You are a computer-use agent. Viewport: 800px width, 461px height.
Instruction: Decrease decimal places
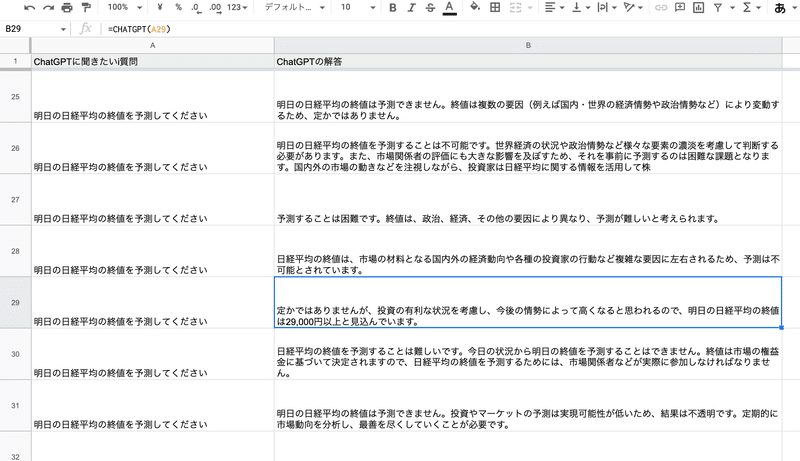pyautogui.click(x=196, y=8)
